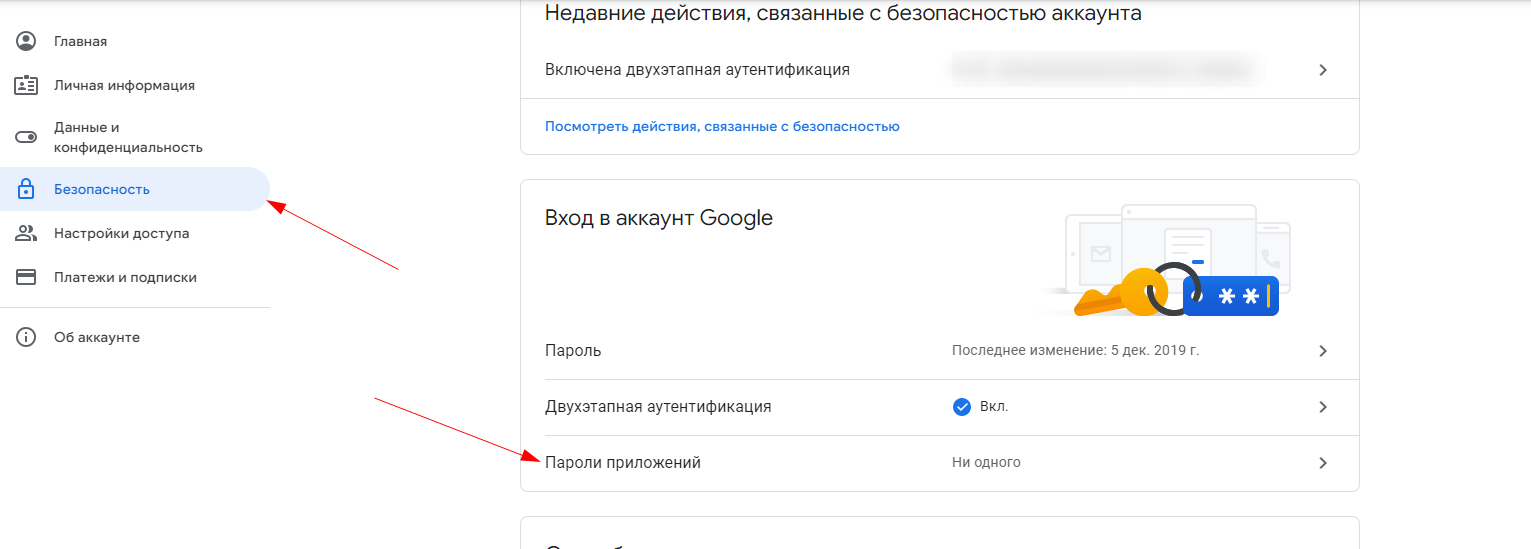Click the Payments credit card icon
The width and height of the screenshot is (1531, 549).
tap(26, 277)
